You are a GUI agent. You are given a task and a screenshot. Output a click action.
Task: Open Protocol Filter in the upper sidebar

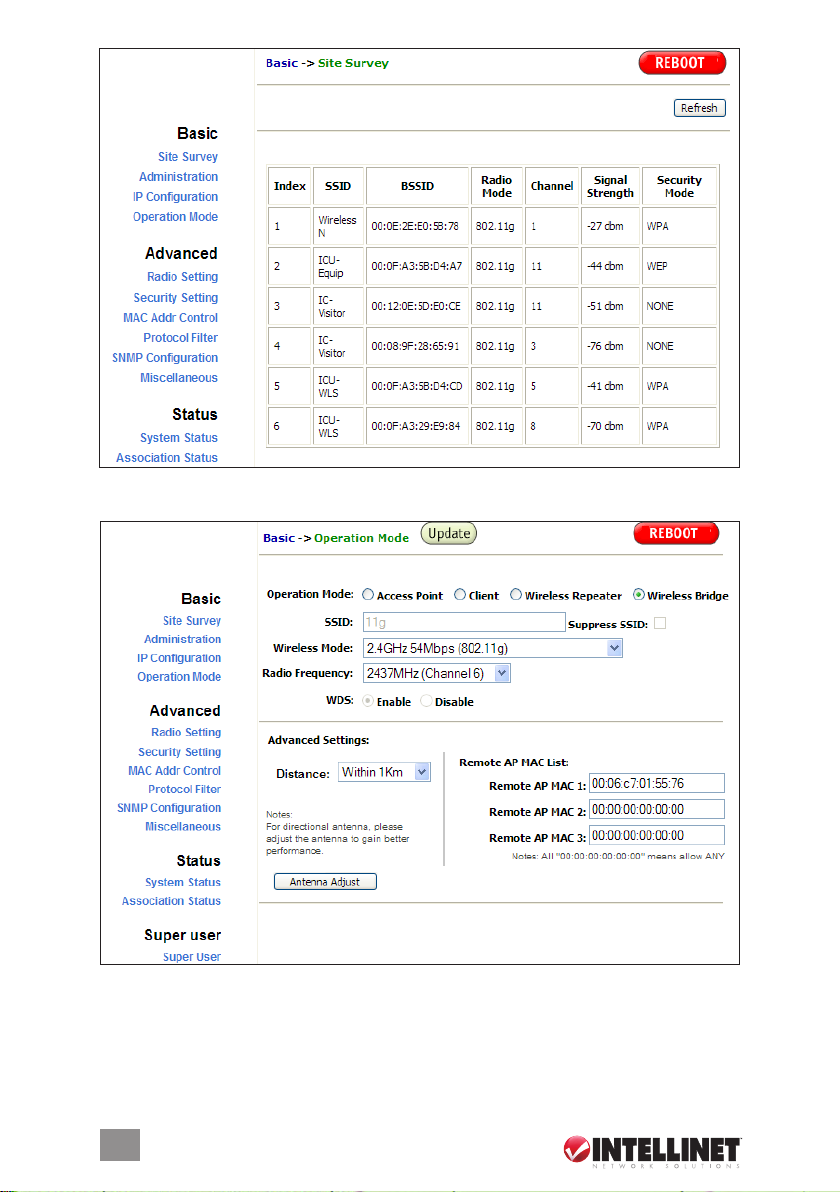point(181,338)
